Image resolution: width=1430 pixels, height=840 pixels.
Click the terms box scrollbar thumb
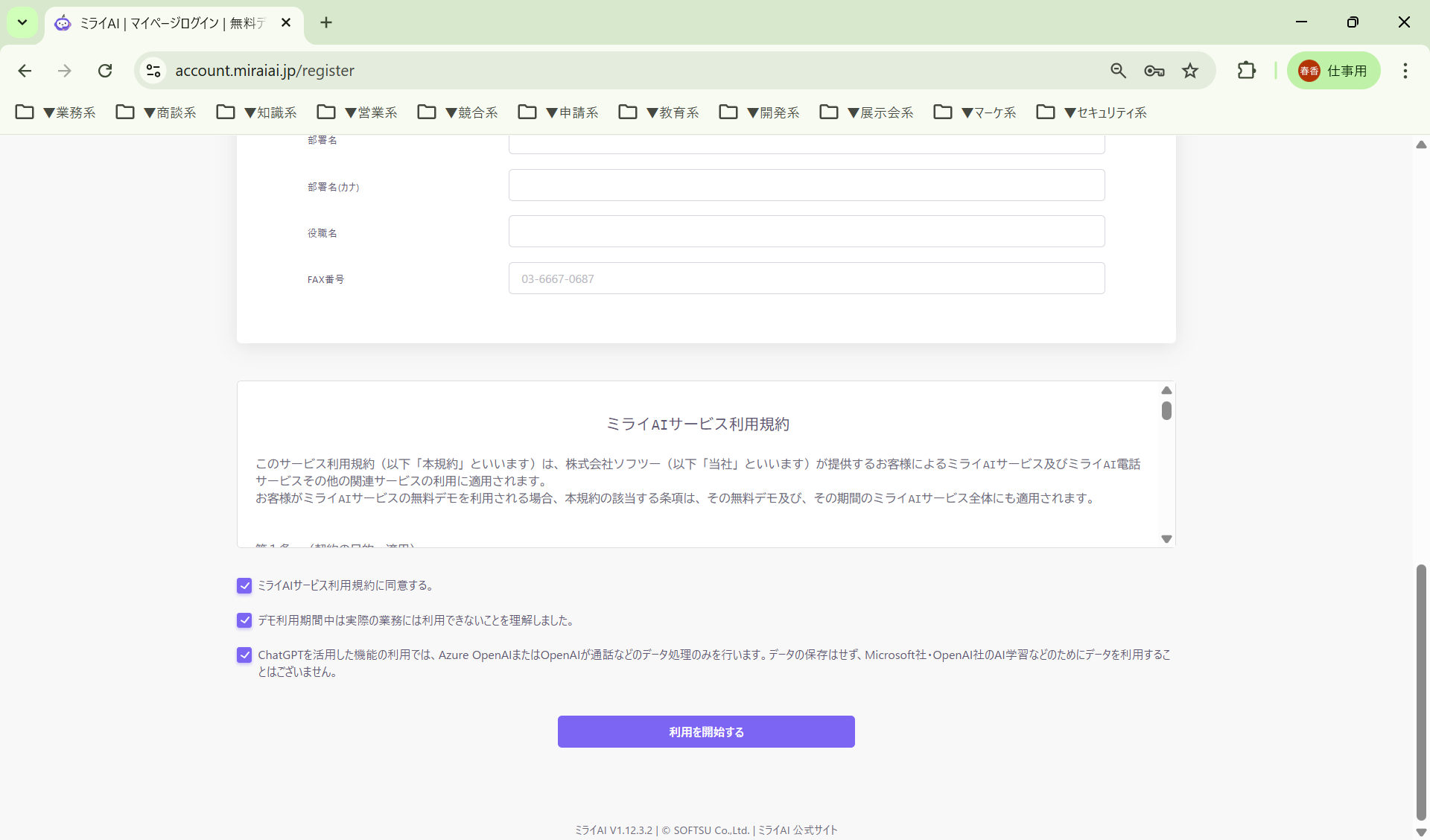tap(1166, 410)
